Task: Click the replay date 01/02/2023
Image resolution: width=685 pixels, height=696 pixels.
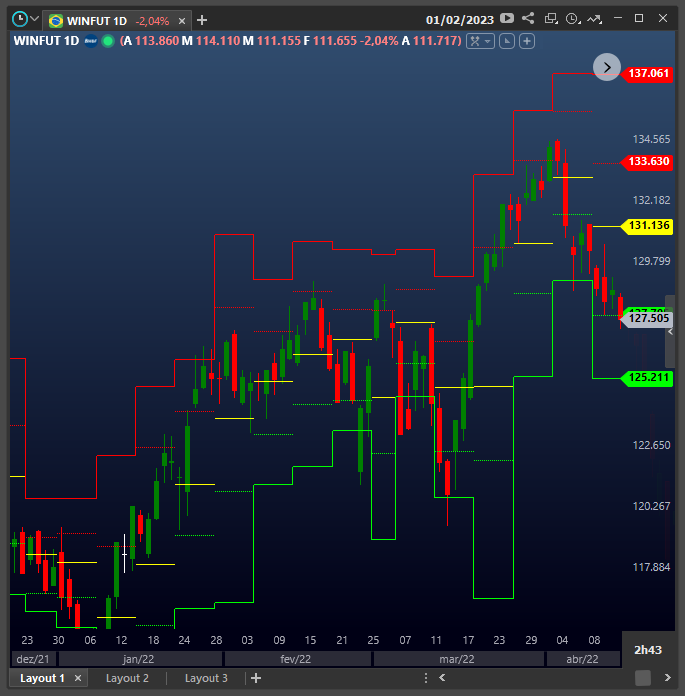Action: click(x=459, y=20)
